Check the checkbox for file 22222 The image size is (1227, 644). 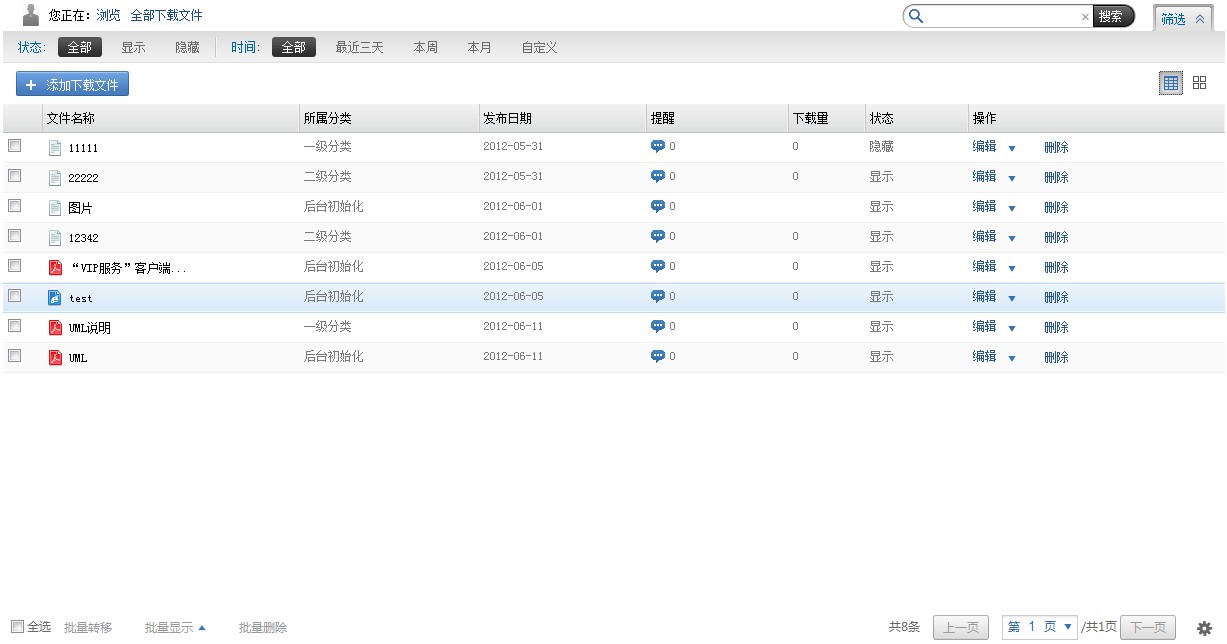tap(15, 176)
